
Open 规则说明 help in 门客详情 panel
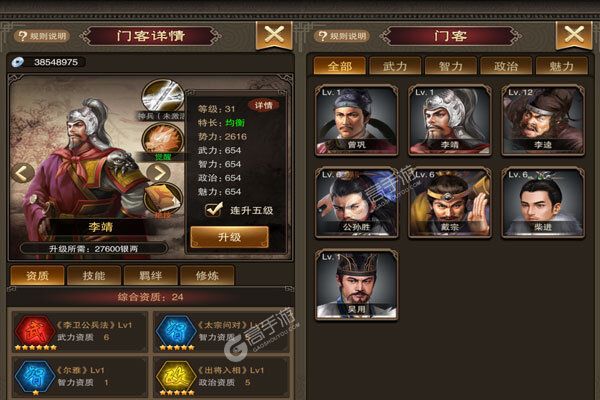tap(42, 36)
